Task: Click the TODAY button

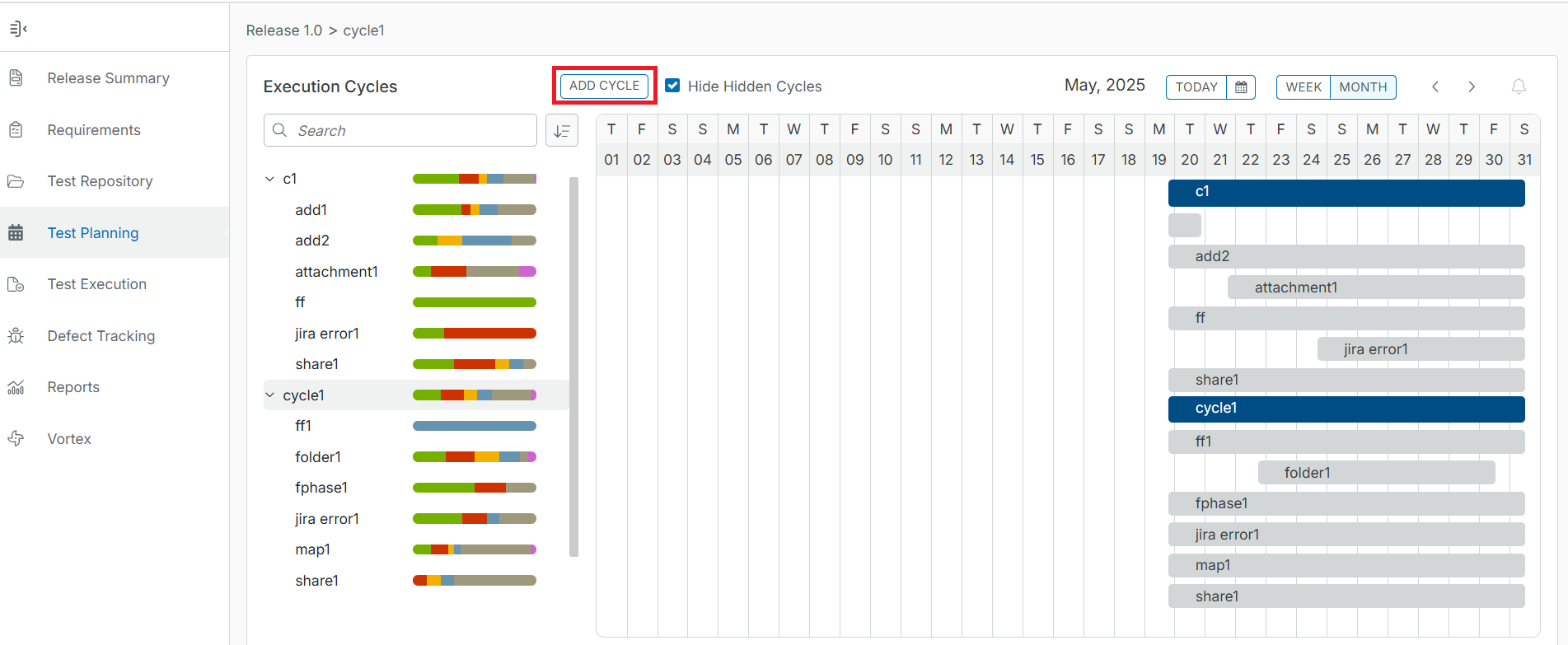Action: (x=1196, y=87)
